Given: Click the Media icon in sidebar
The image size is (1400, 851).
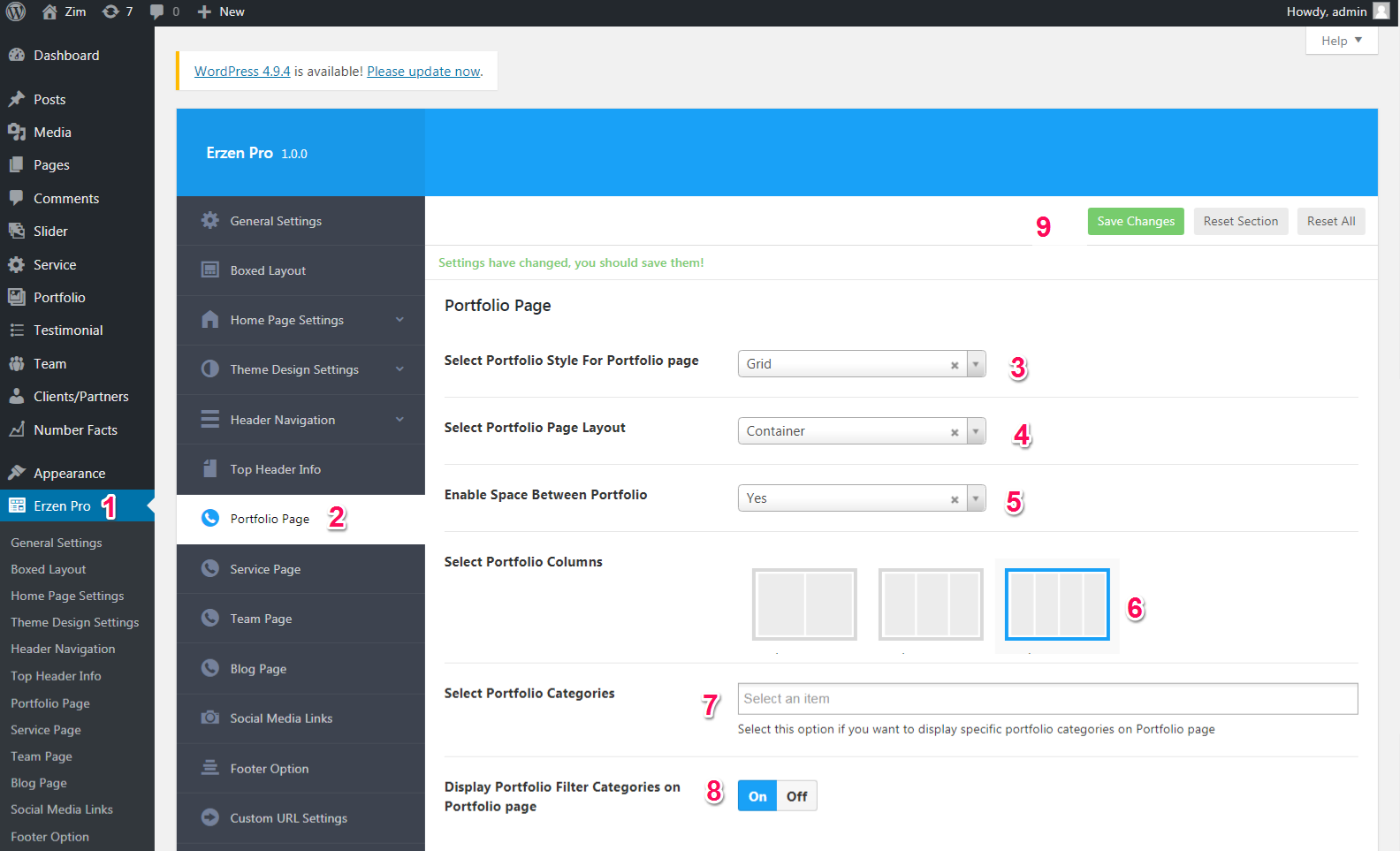Looking at the screenshot, I should (x=16, y=132).
